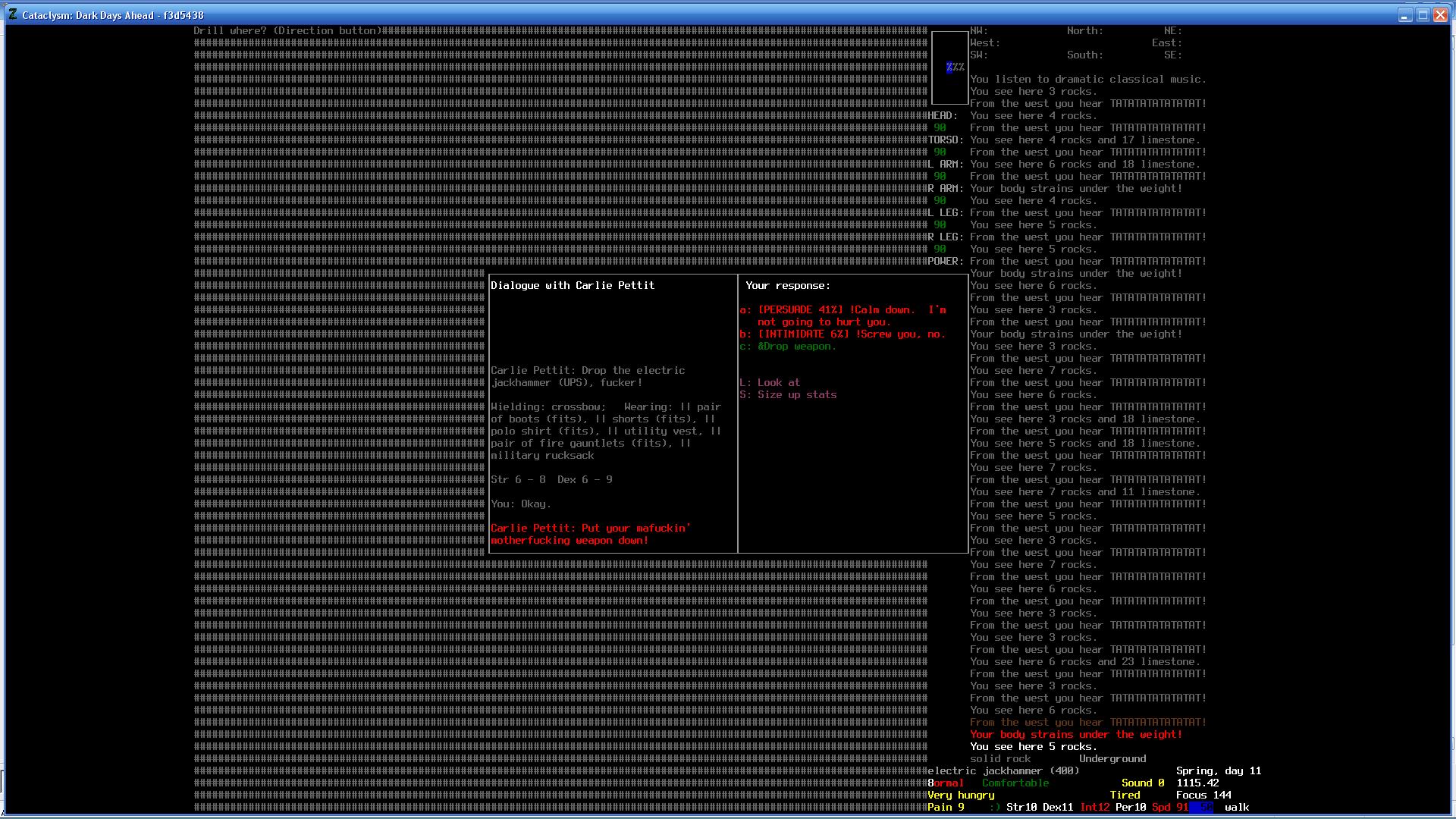Click the HEAD health value 90
1456x819 pixels.
940,128
